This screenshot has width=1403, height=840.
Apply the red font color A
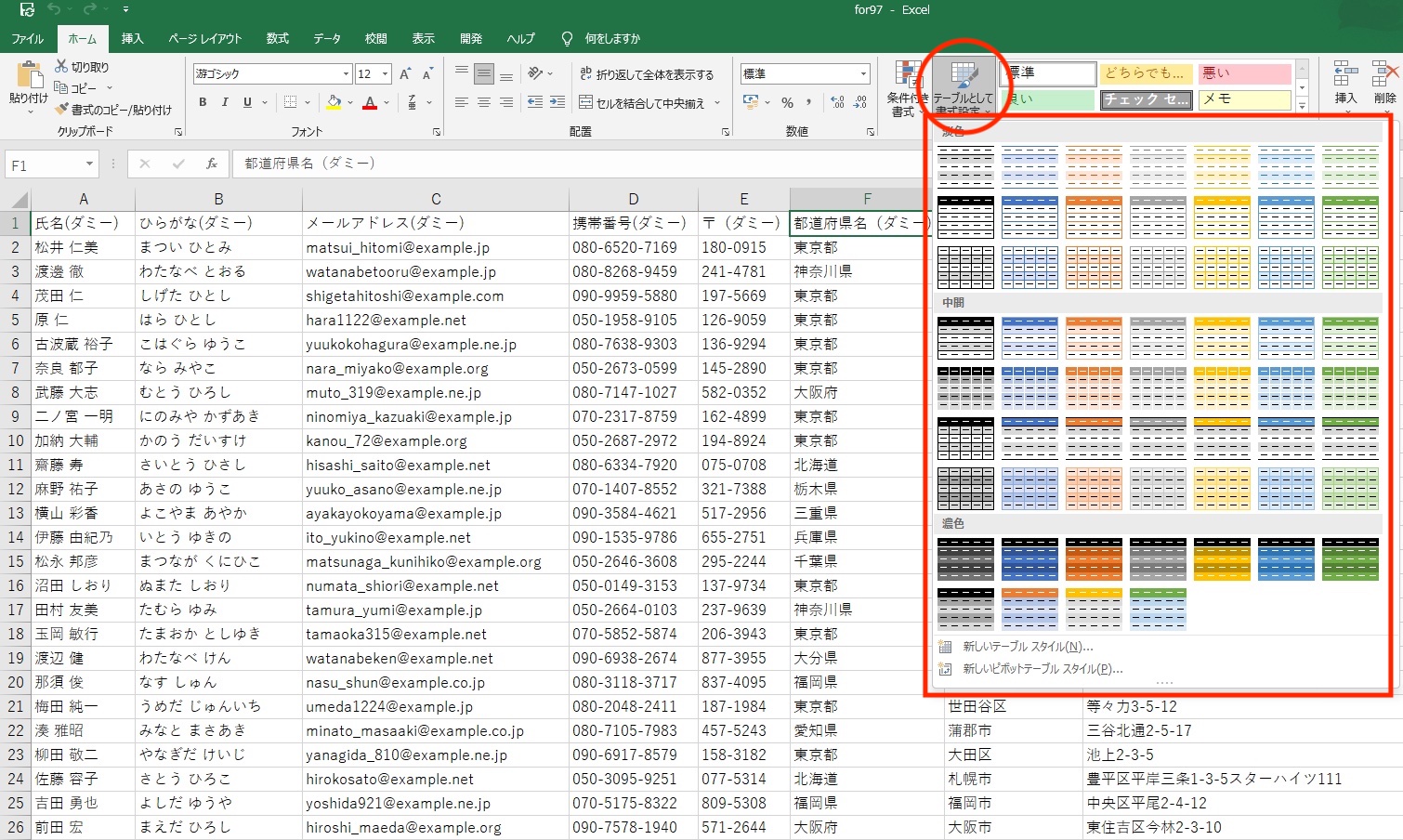coord(370,102)
